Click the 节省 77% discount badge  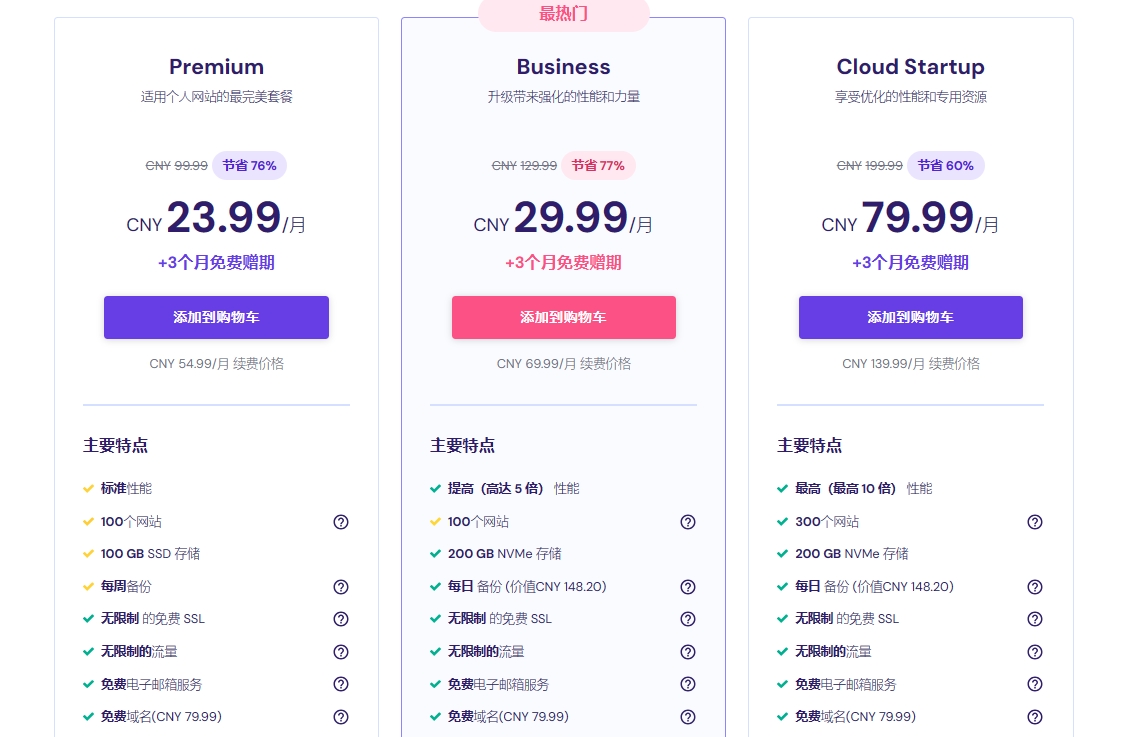tap(598, 166)
